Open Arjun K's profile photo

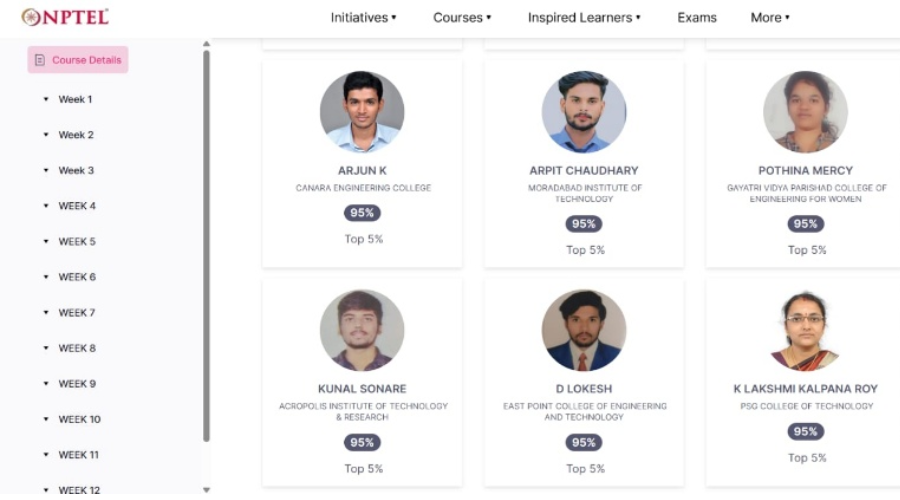(x=362, y=112)
